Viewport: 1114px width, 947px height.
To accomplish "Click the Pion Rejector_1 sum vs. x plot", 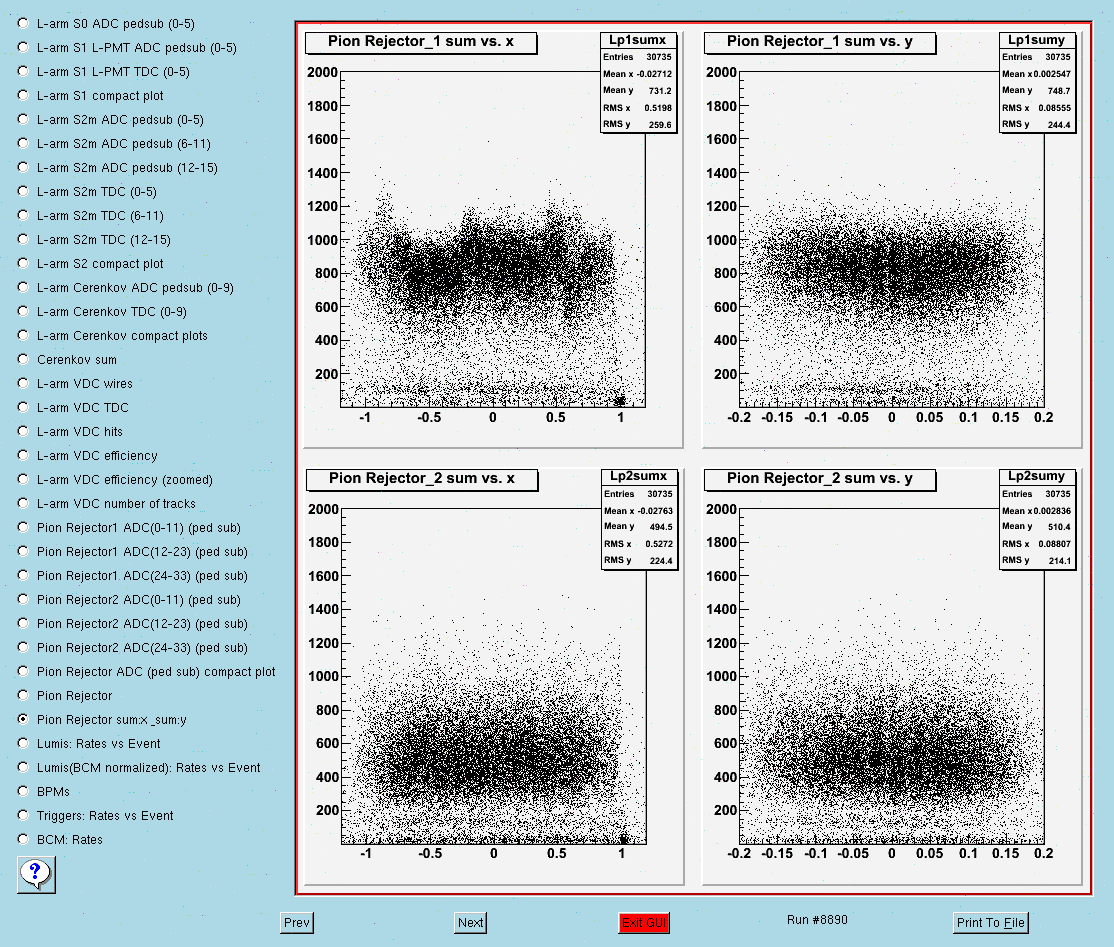I will (493, 239).
